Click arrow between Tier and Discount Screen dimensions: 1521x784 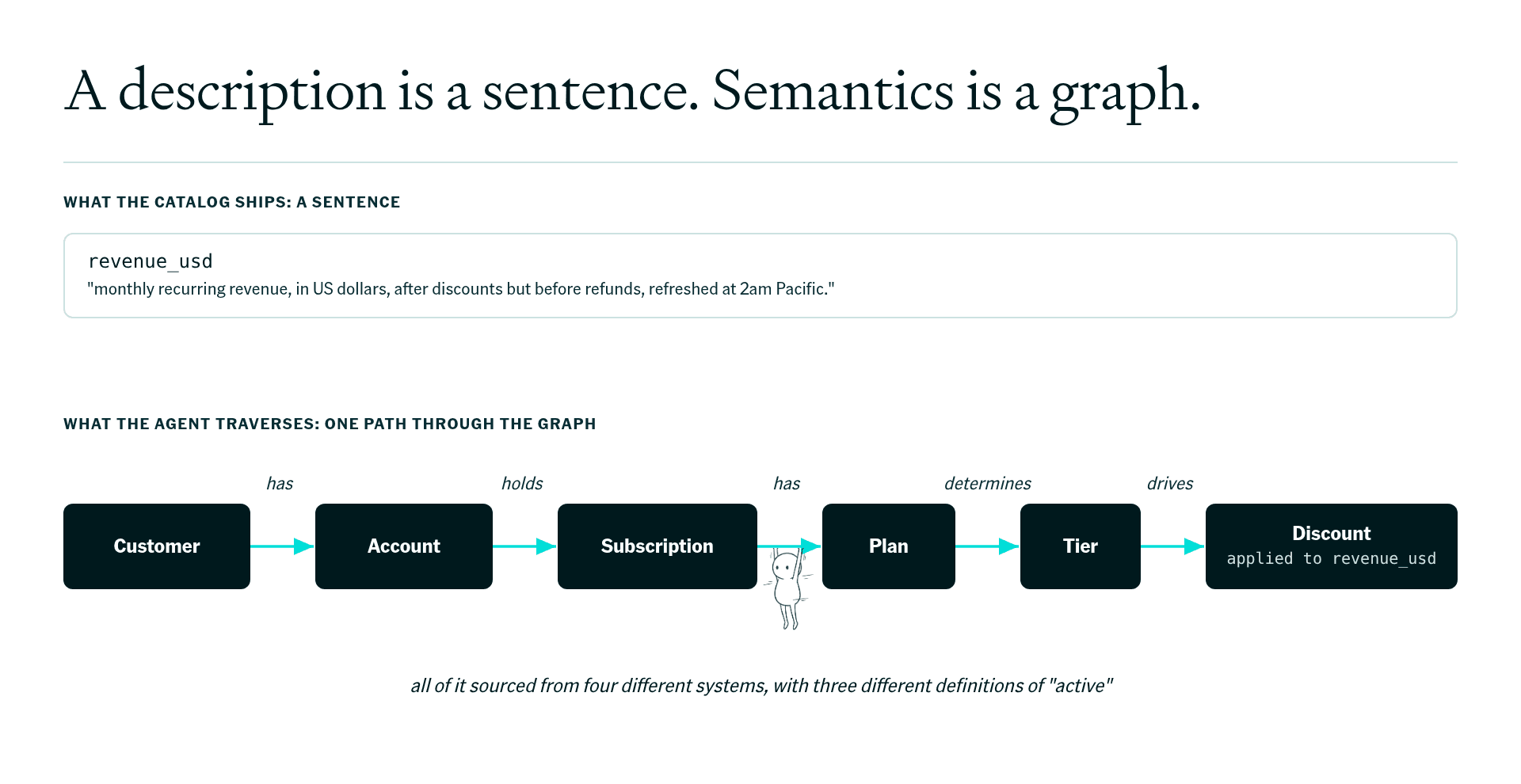coord(1173,546)
